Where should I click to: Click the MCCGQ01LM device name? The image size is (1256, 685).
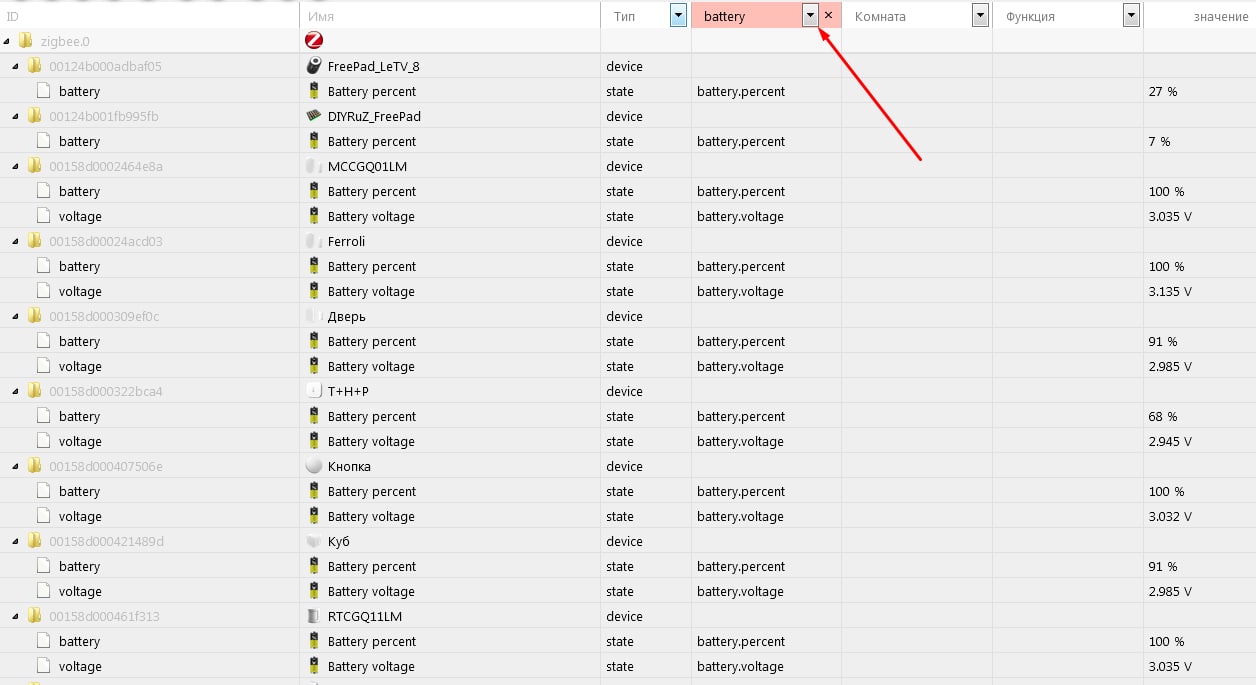[367, 166]
